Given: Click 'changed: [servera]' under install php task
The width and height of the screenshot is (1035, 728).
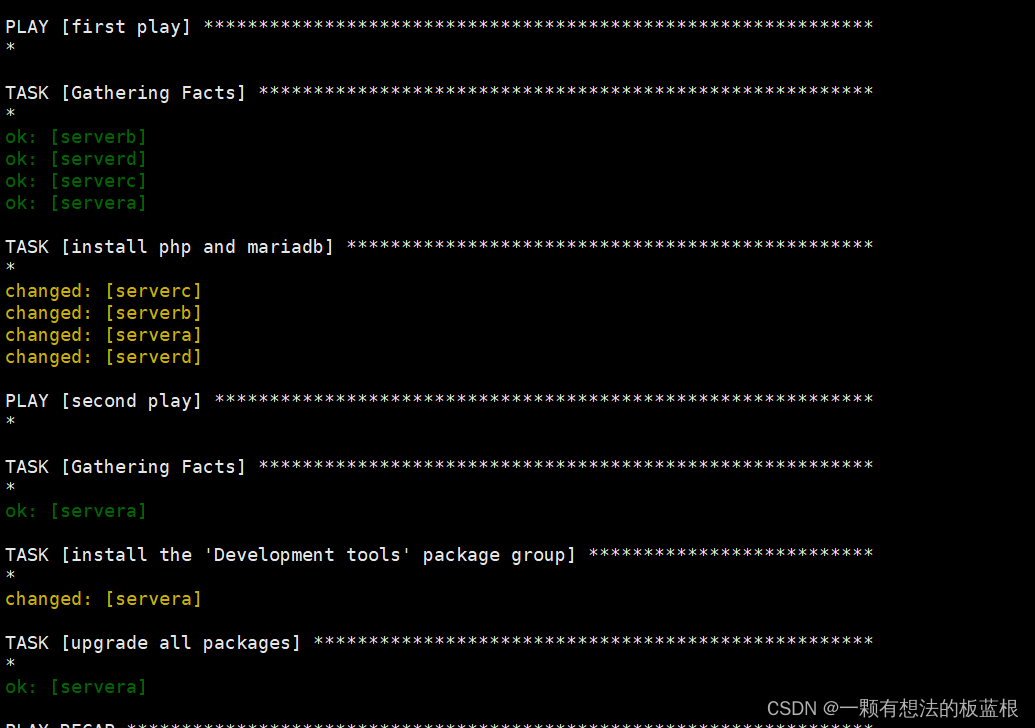Looking at the screenshot, I should tap(104, 335).
